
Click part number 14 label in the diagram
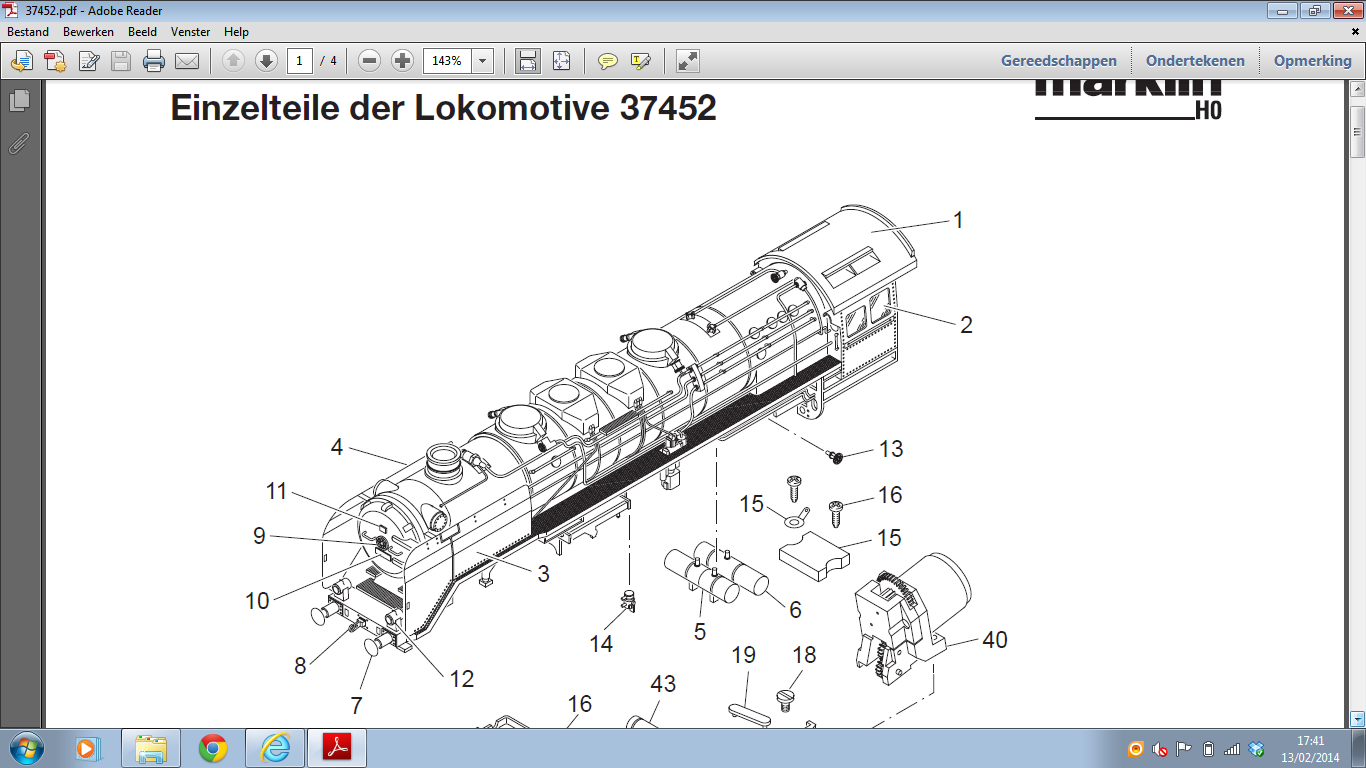(x=601, y=644)
